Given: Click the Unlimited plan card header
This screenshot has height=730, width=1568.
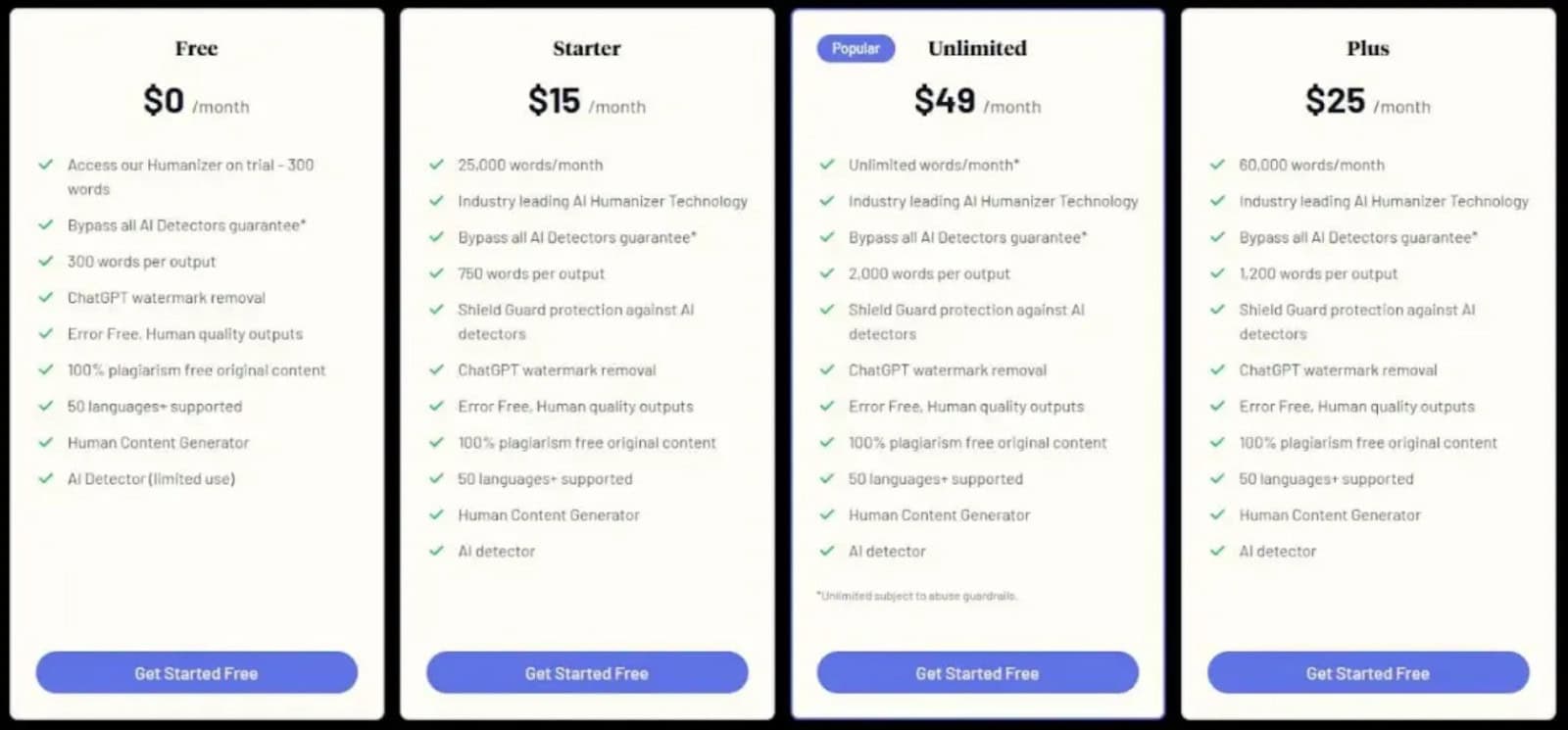Looking at the screenshot, I should [x=977, y=47].
